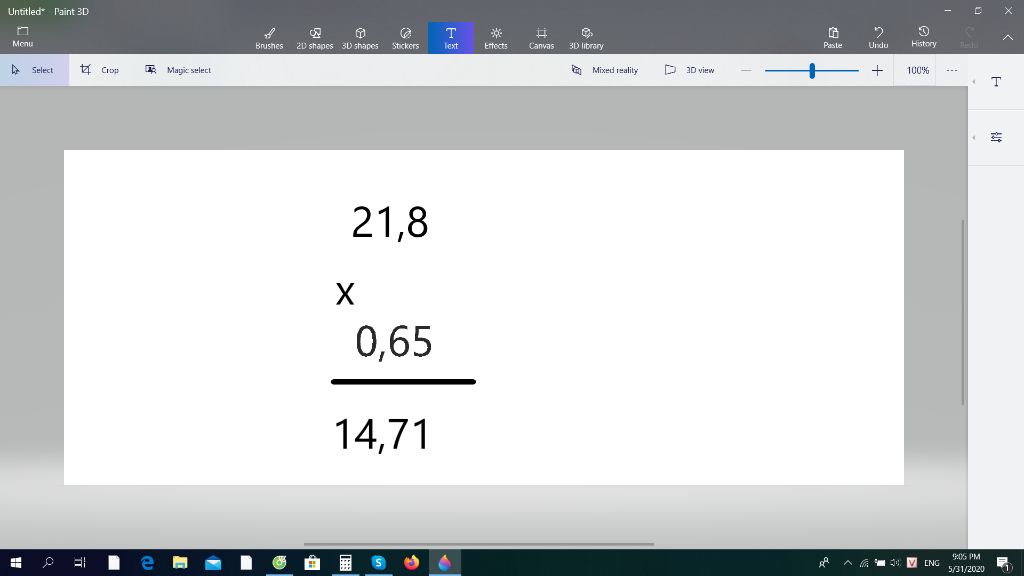Open more options ellipsis menu

click(952, 70)
